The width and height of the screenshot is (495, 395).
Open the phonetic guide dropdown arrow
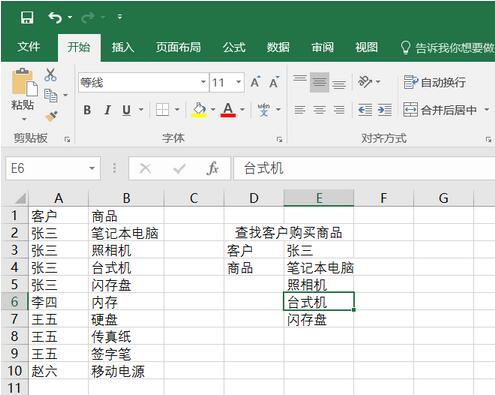[278, 109]
